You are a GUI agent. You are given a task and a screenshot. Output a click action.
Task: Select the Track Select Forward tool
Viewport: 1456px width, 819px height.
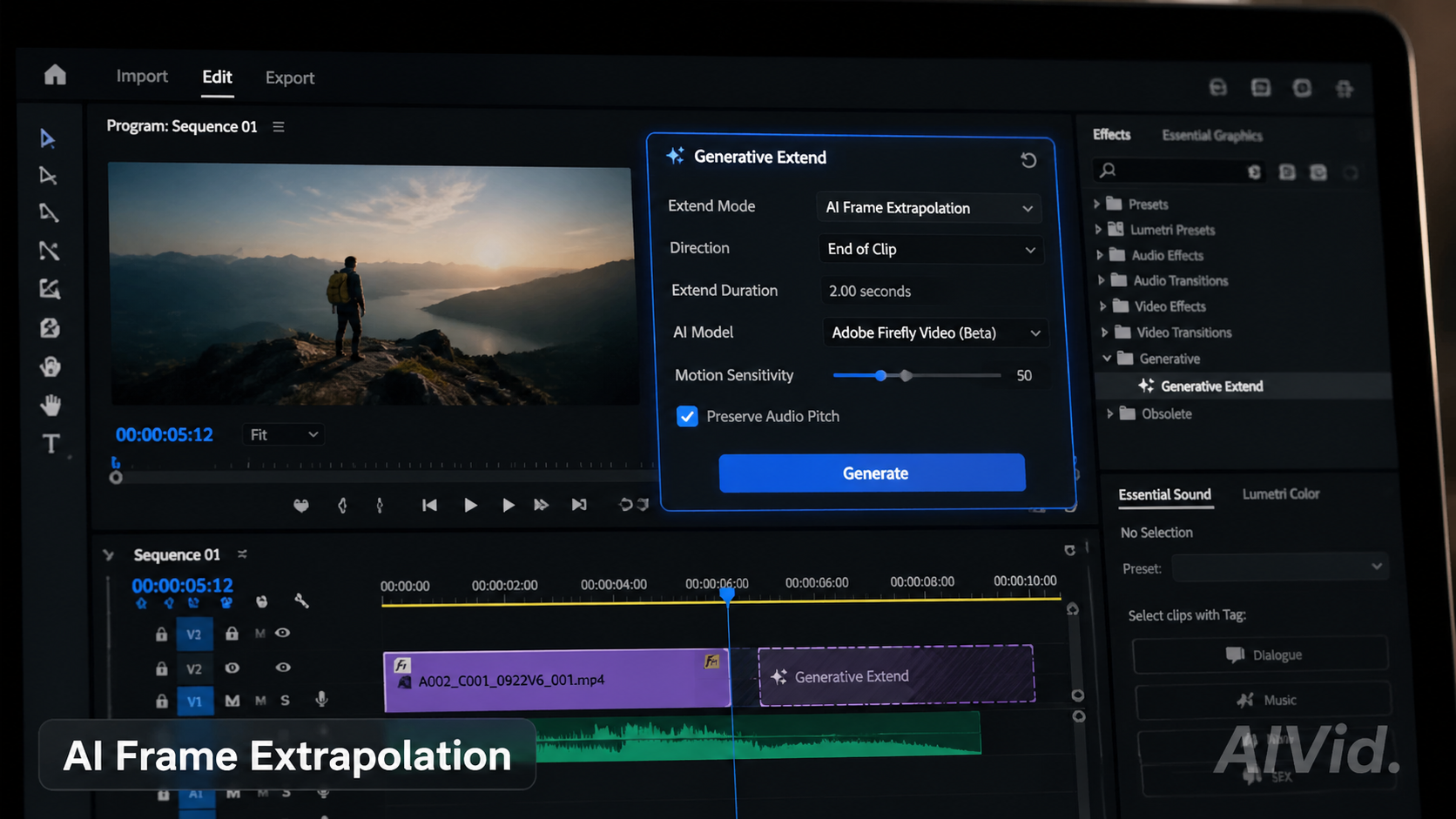[48, 176]
